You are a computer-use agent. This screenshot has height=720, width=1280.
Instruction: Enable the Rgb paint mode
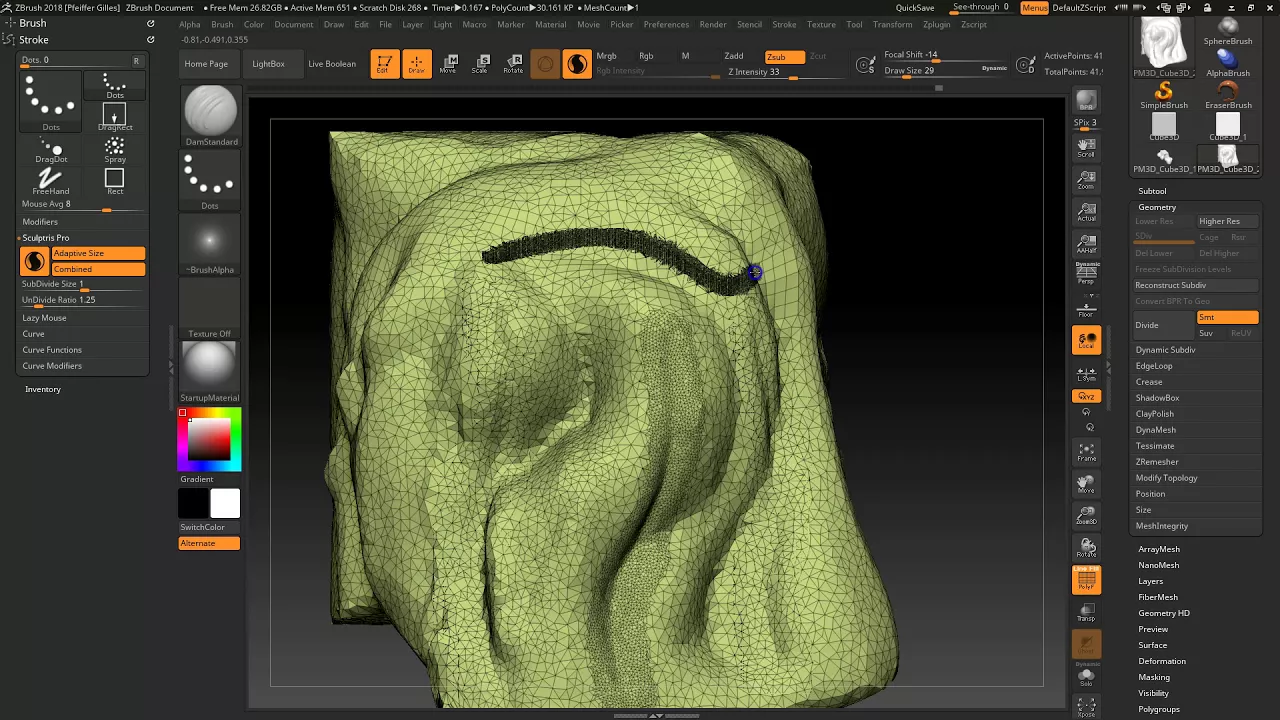tap(646, 56)
